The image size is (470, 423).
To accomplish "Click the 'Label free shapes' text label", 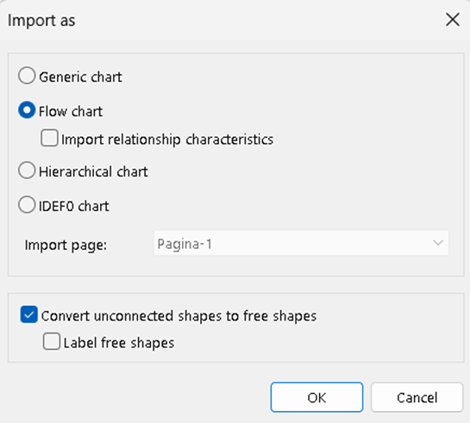I will (119, 343).
